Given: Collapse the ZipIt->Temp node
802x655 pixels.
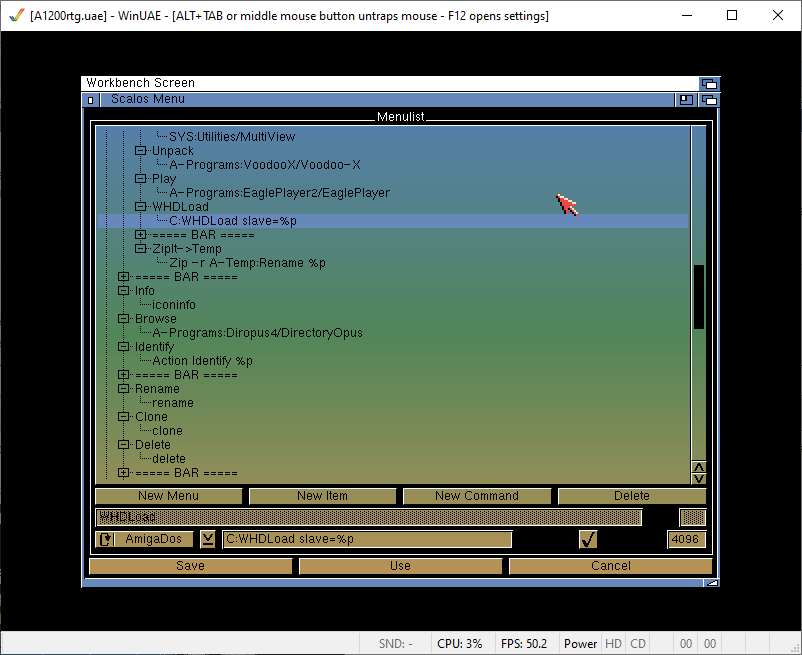Looking at the screenshot, I should tap(140, 249).
